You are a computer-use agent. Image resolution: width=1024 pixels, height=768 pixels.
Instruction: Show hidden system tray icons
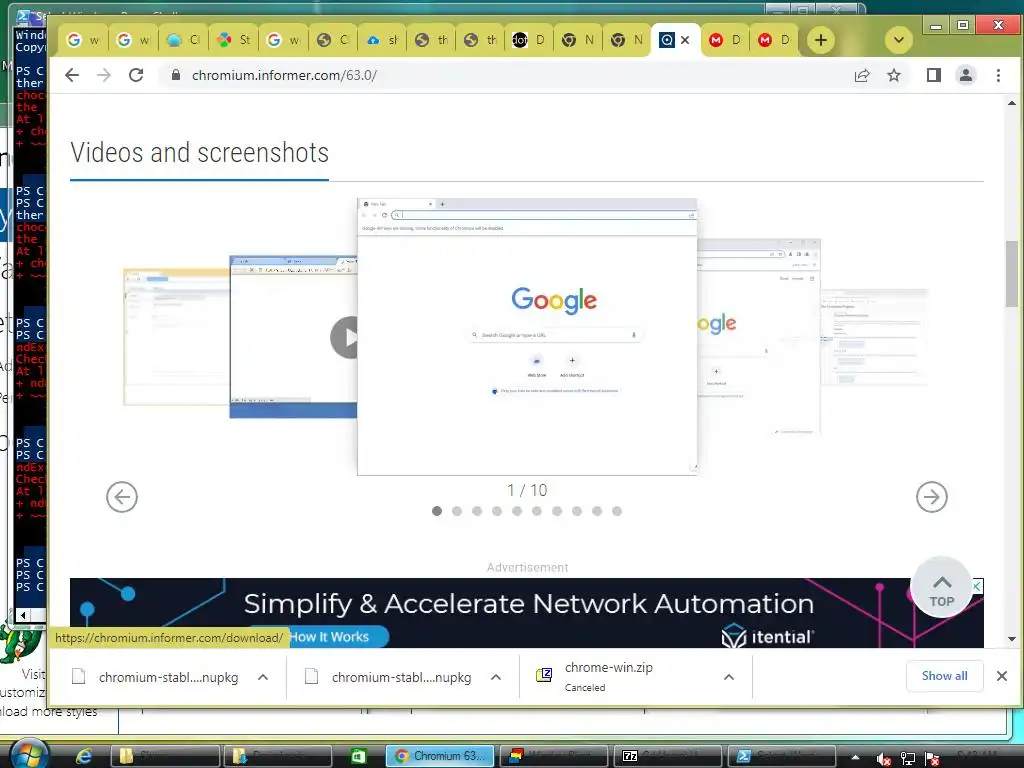click(855, 758)
